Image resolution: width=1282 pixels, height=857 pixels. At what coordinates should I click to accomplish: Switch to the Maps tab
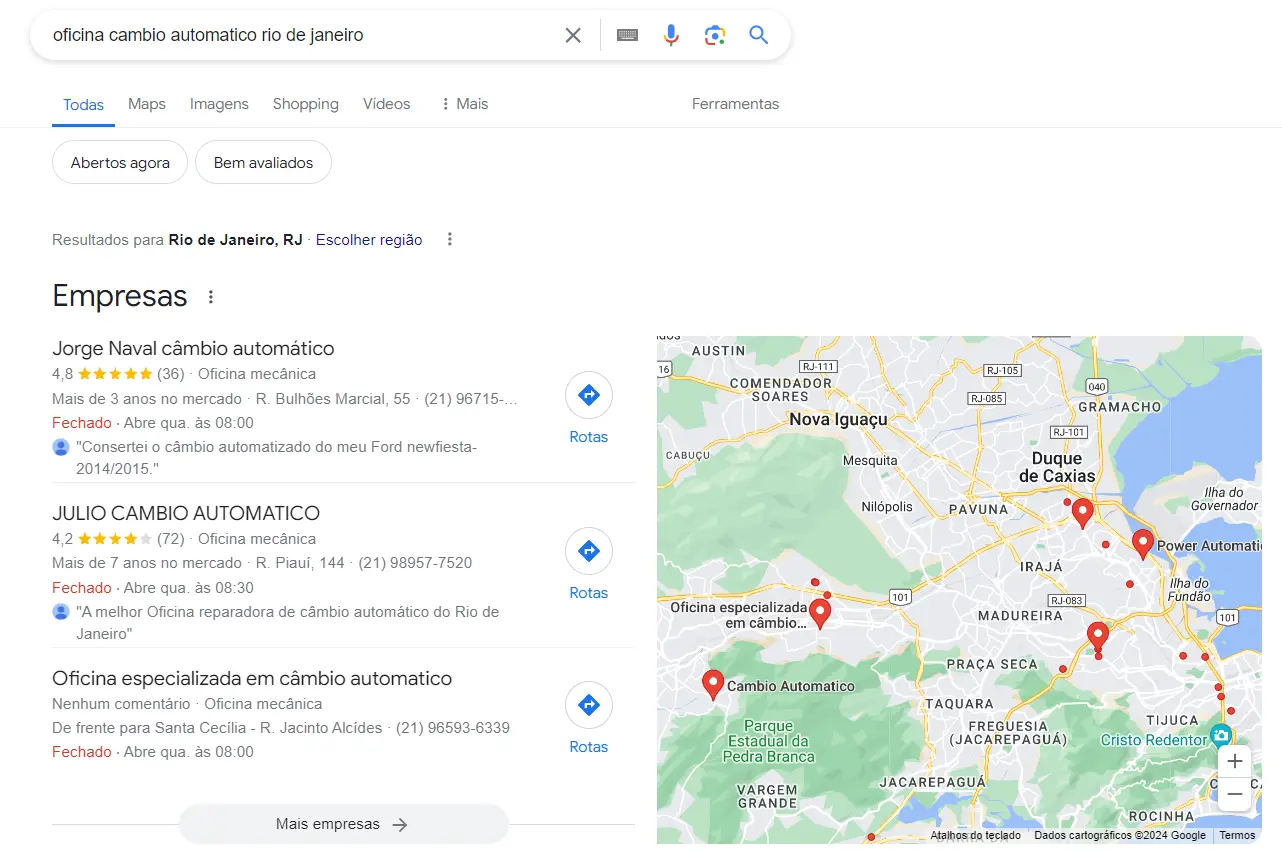[x=147, y=104]
